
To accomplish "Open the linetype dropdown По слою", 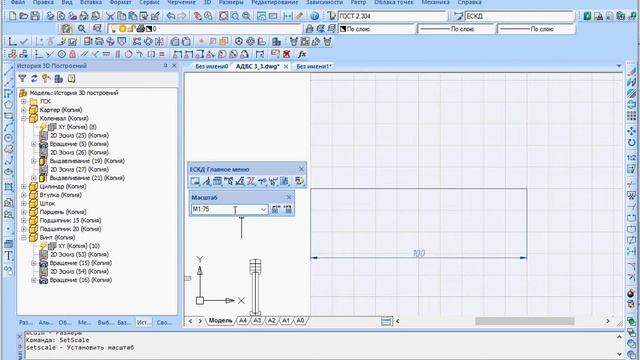I will click(456, 29).
